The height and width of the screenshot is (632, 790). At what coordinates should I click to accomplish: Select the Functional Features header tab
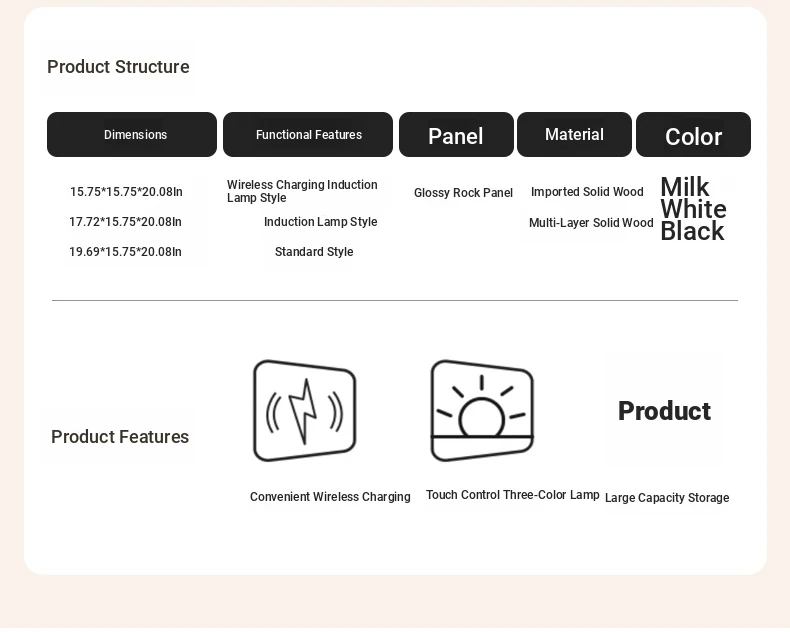point(308,135)
